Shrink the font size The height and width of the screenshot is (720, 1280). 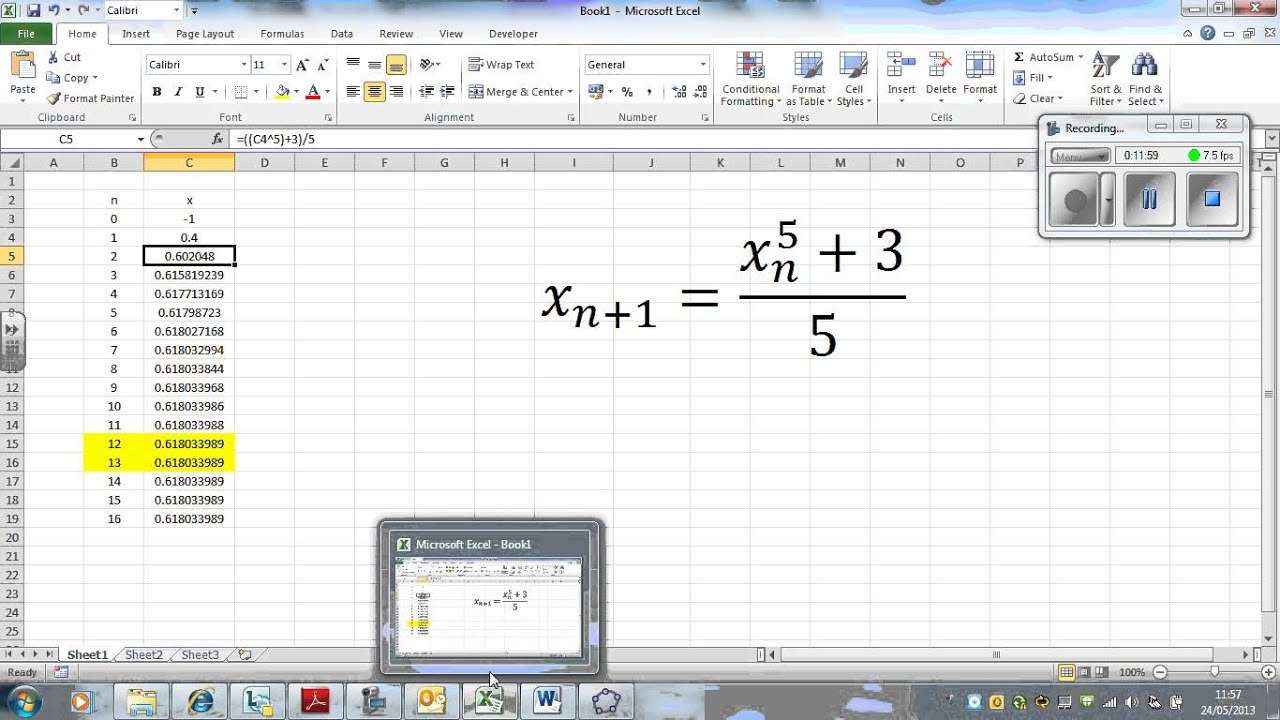click(322, 65)
